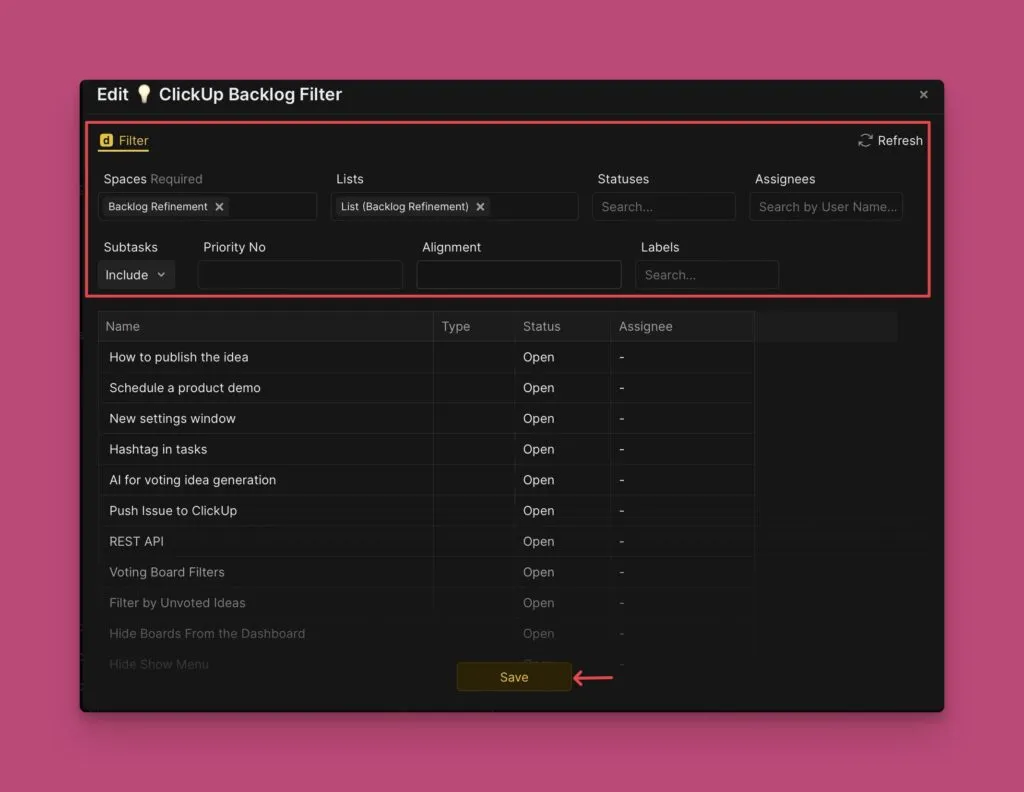Click the Refresh icon
Screen dimensions: 1024x792
[x=865, y=141]
